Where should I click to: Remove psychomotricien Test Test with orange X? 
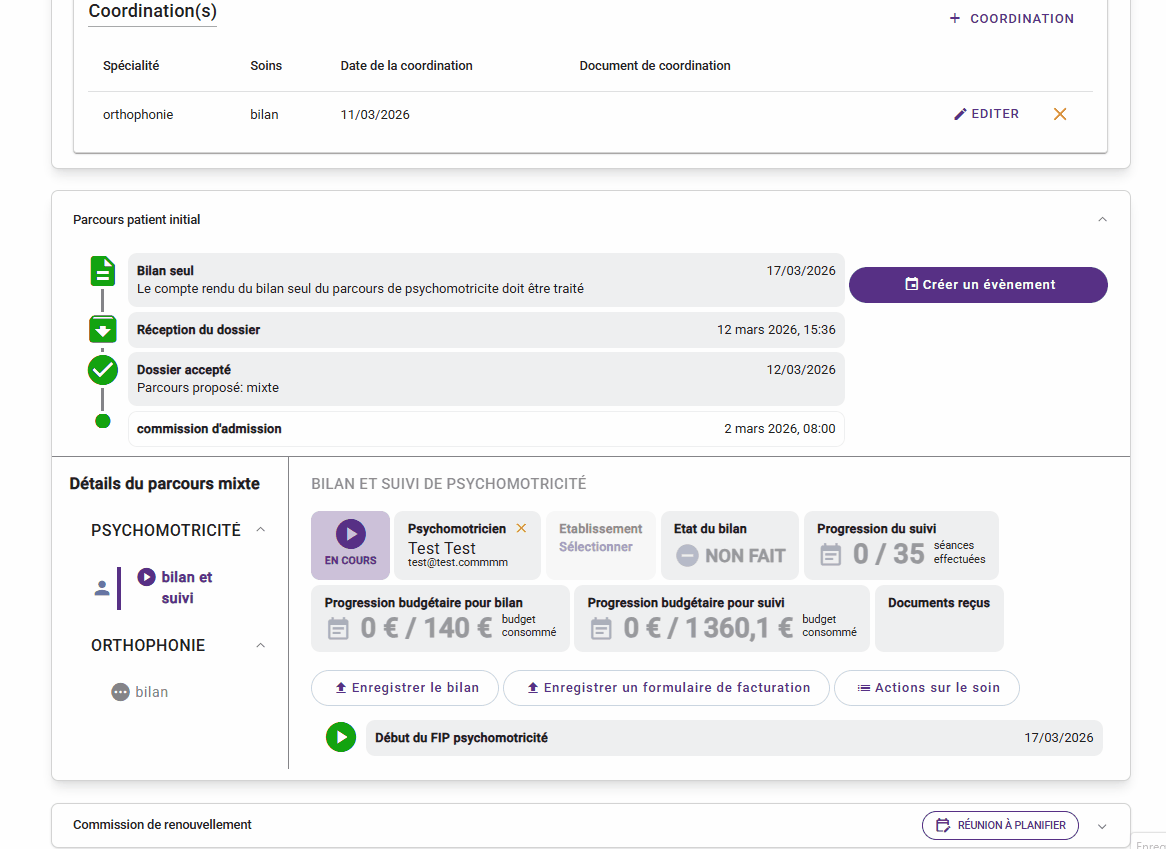pos(521,528)
